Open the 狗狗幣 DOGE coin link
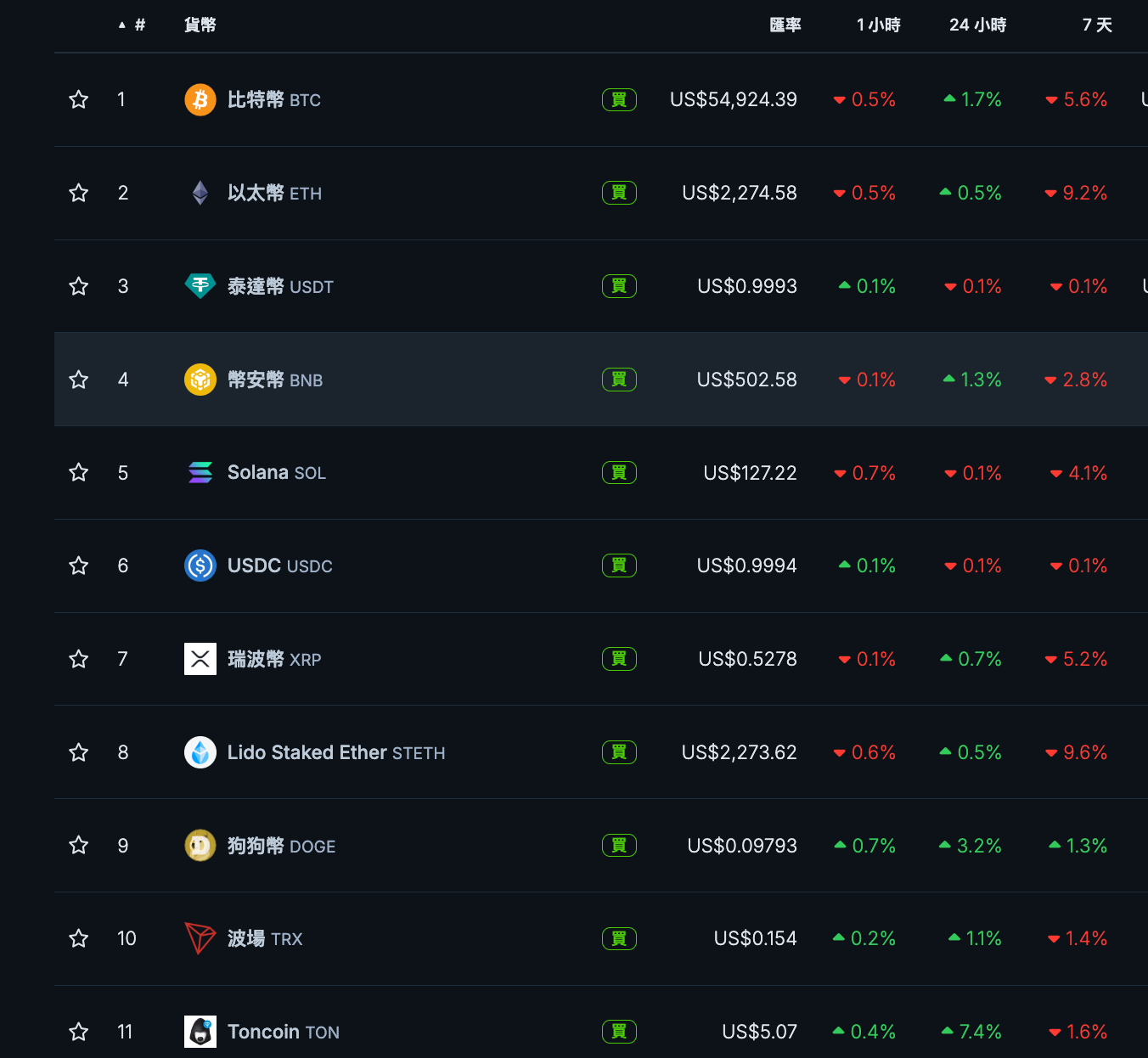The image size is (1148, 1058). click(x=281, y=847)
